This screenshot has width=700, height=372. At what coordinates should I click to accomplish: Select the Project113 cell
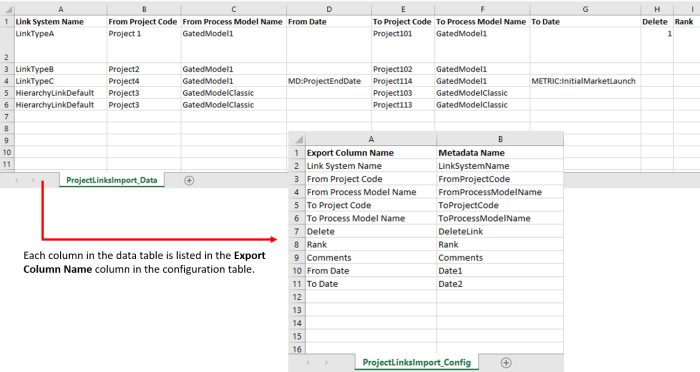coord(403,105)
